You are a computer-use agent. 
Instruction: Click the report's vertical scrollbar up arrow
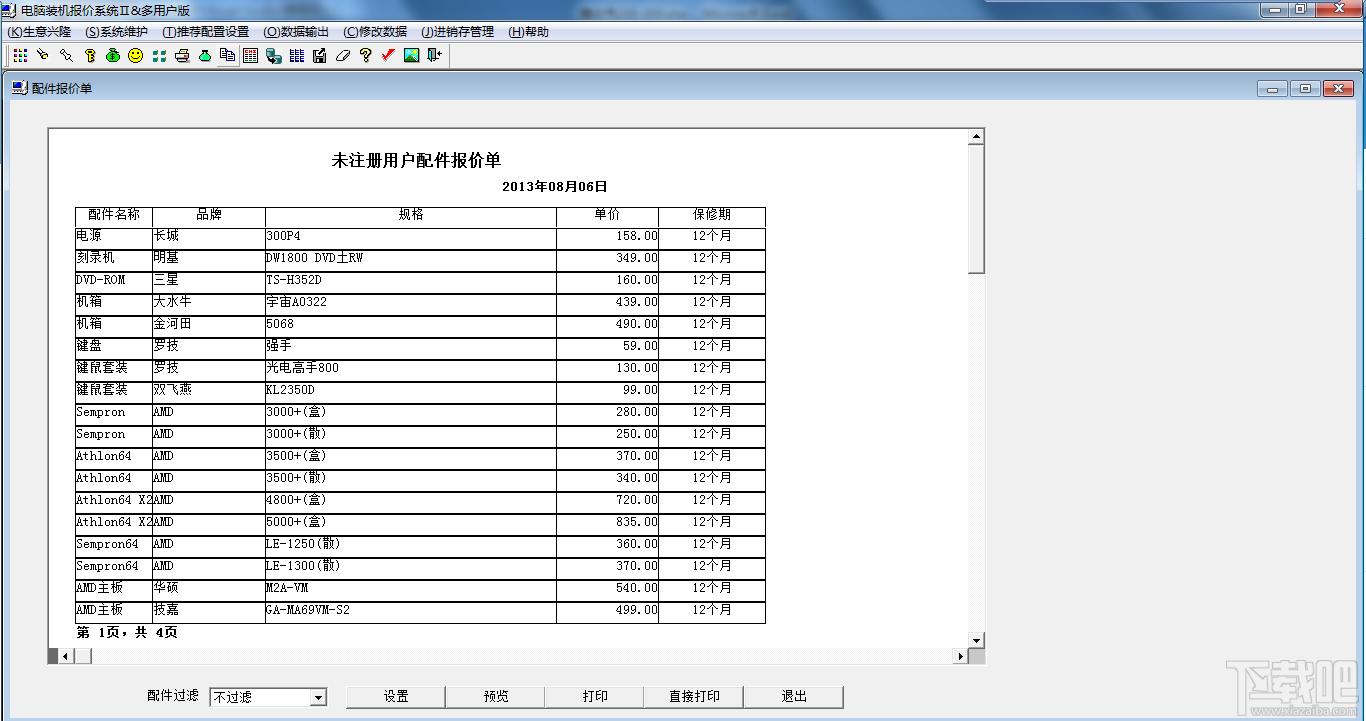pos(976,137)
